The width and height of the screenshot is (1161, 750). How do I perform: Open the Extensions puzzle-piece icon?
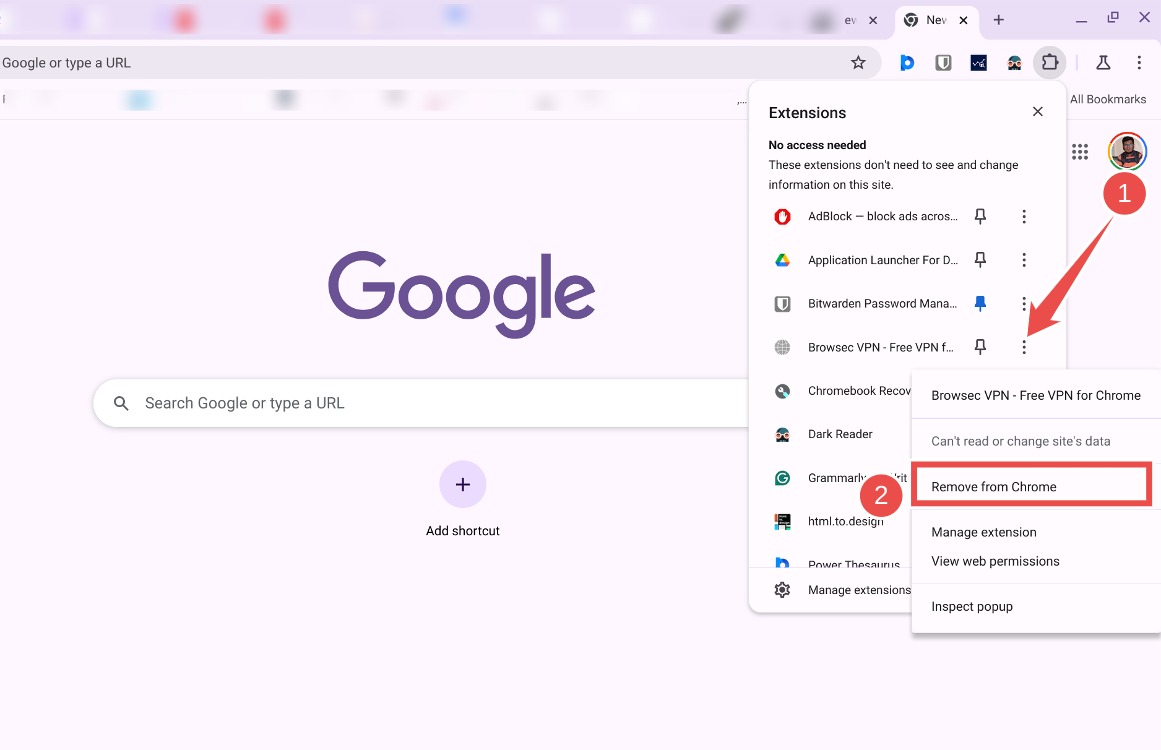[1050, 62]
